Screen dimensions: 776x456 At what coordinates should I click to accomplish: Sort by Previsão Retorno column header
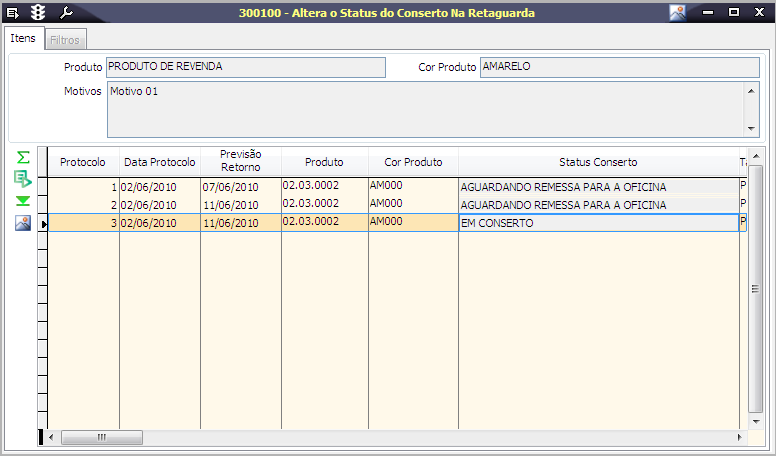pos(241,161)
